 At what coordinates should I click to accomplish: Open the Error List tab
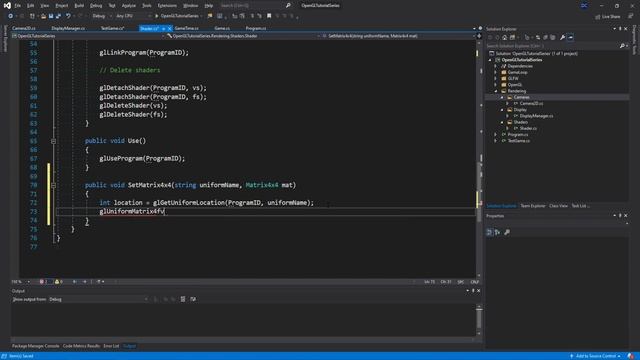point(111,346)
